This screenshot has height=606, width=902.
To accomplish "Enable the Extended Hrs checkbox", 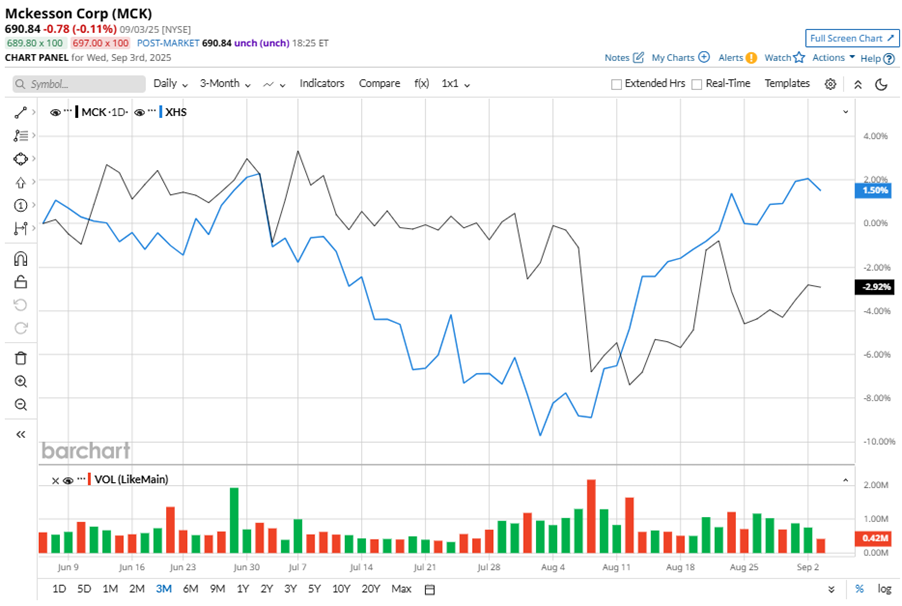I will (x=616, y=84).
